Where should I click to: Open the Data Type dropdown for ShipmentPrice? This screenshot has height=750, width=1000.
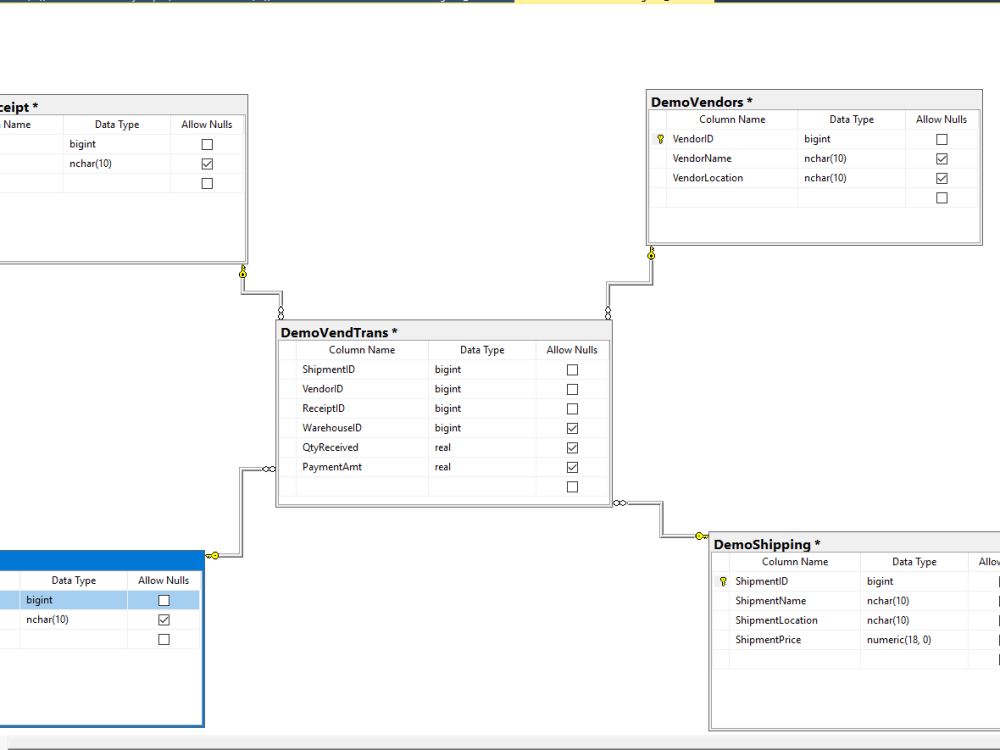pos(914,639)
